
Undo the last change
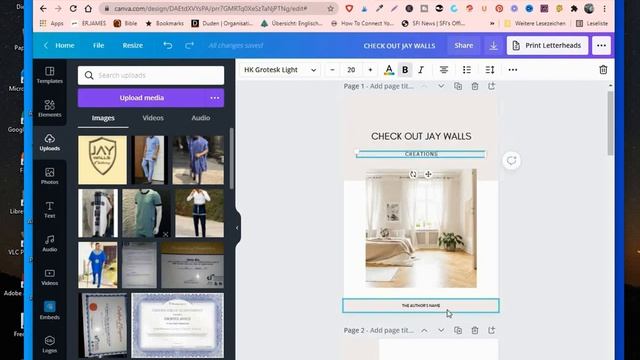click(167, 45)
